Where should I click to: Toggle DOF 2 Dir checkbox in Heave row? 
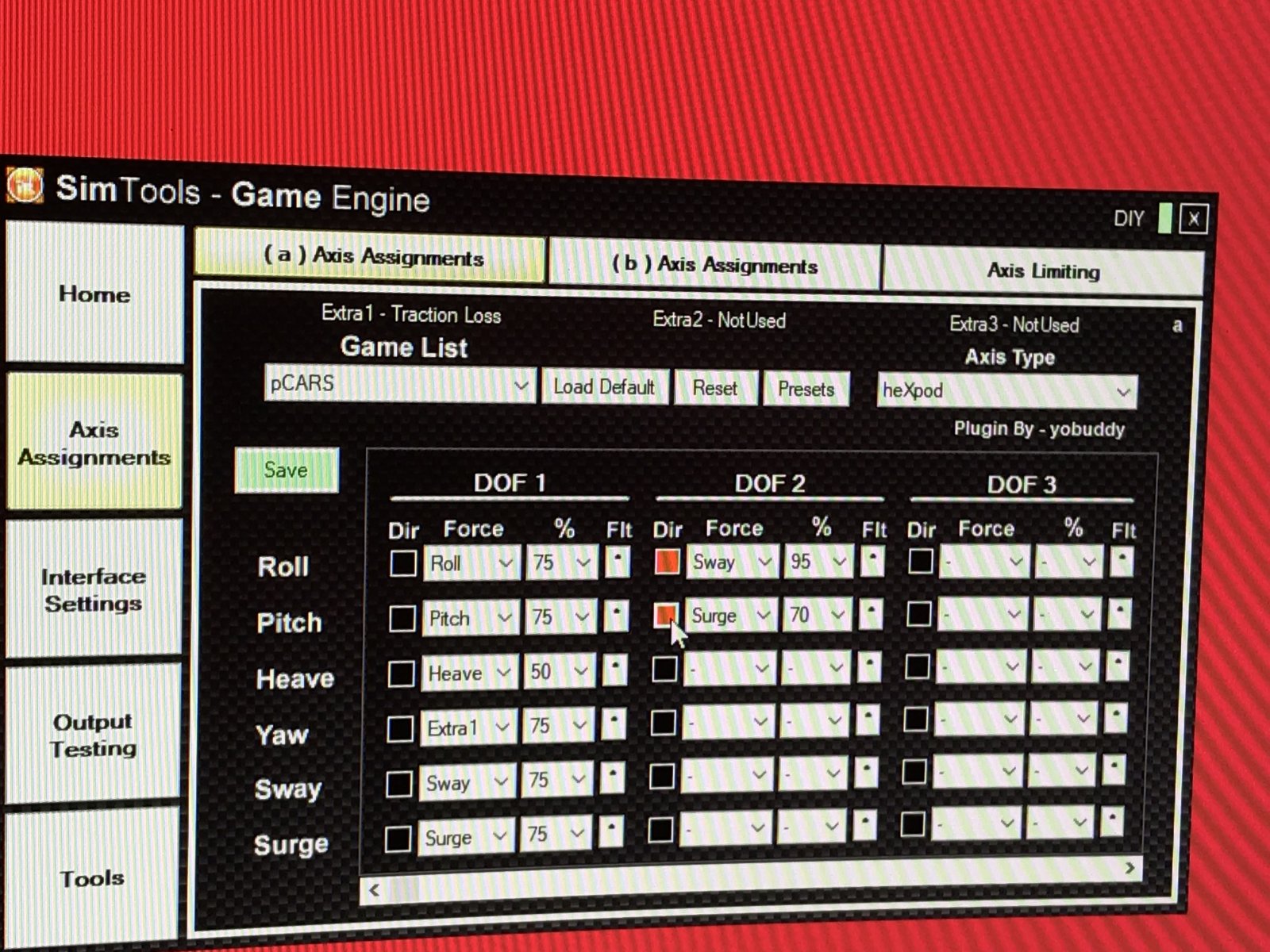coord(664,669)
